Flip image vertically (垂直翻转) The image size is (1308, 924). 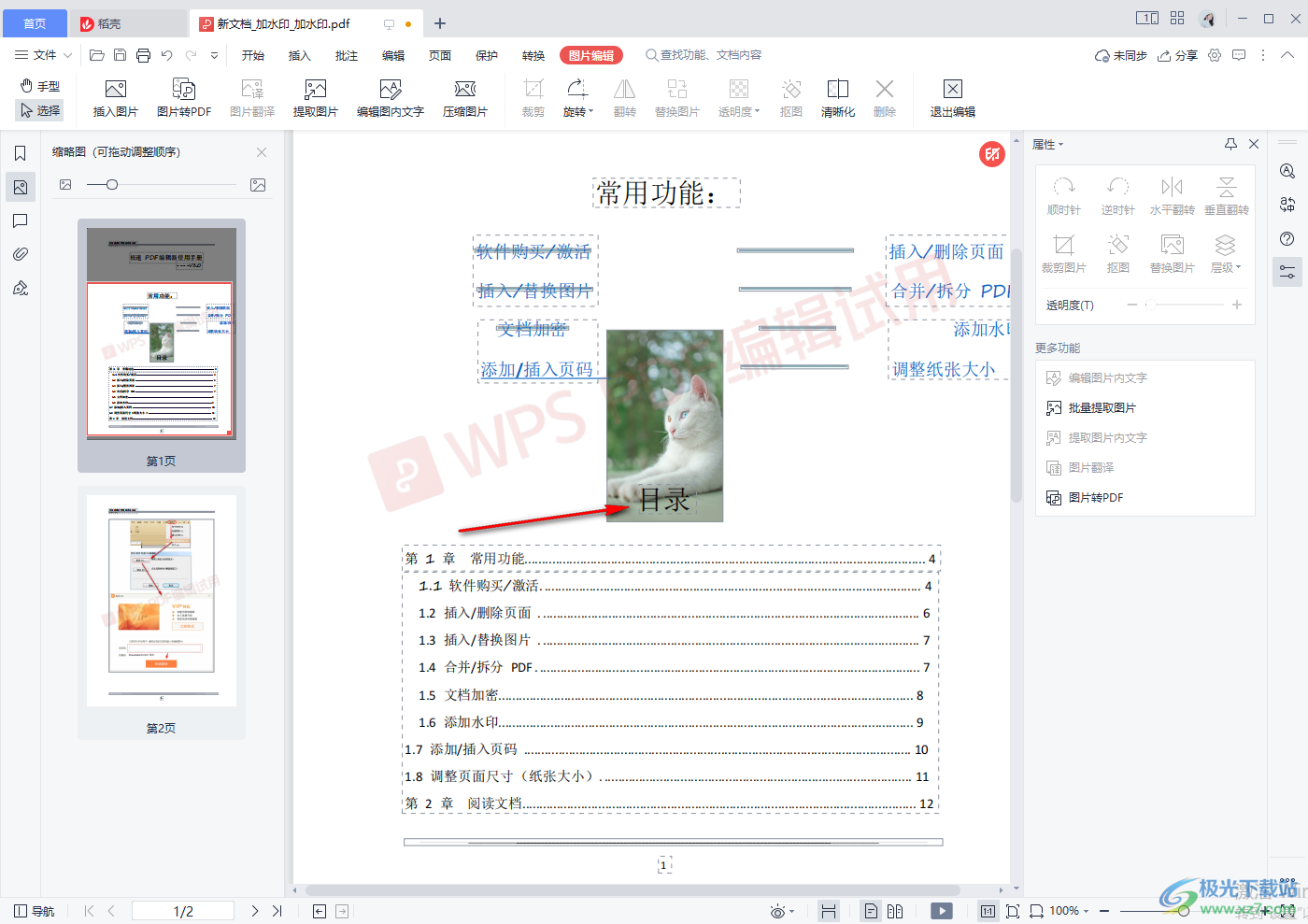1226,196
